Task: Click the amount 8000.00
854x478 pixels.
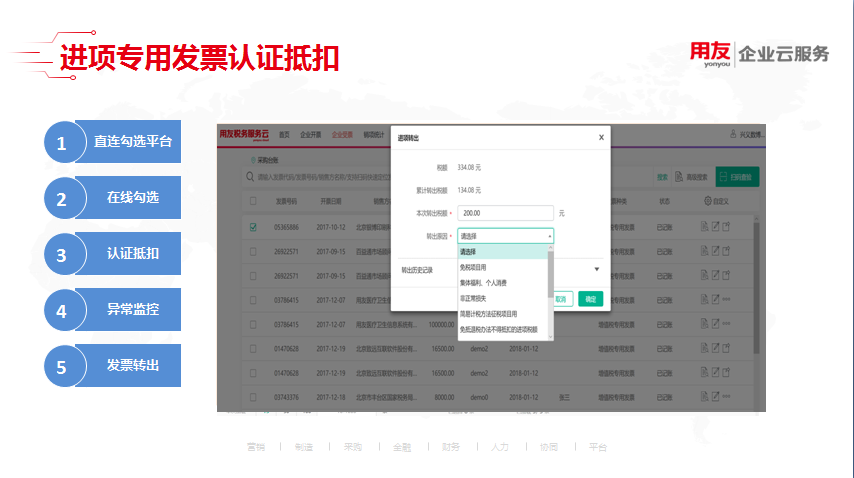Action: [x=444, y=397]
